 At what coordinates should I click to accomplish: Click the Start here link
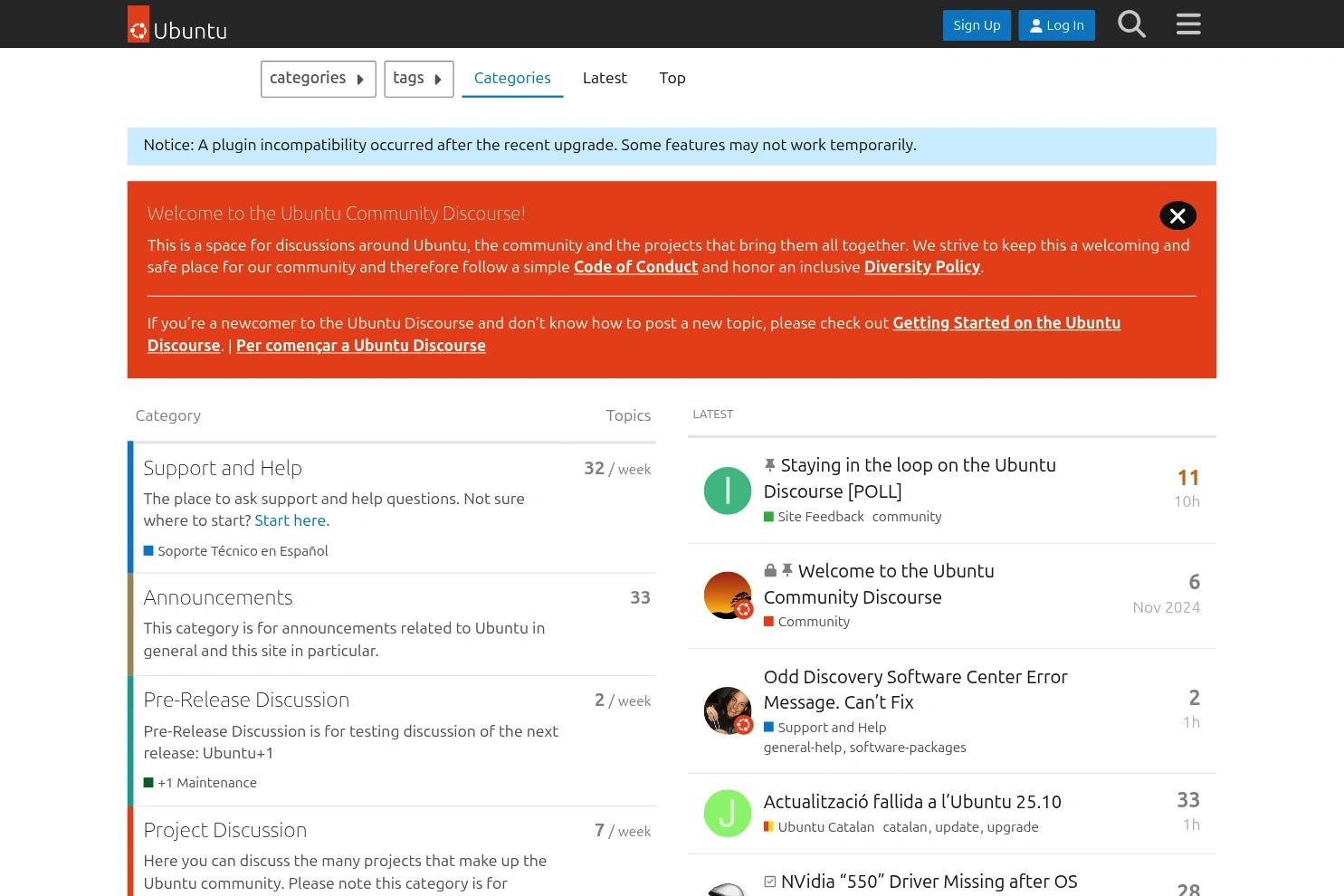click(290, 519)
